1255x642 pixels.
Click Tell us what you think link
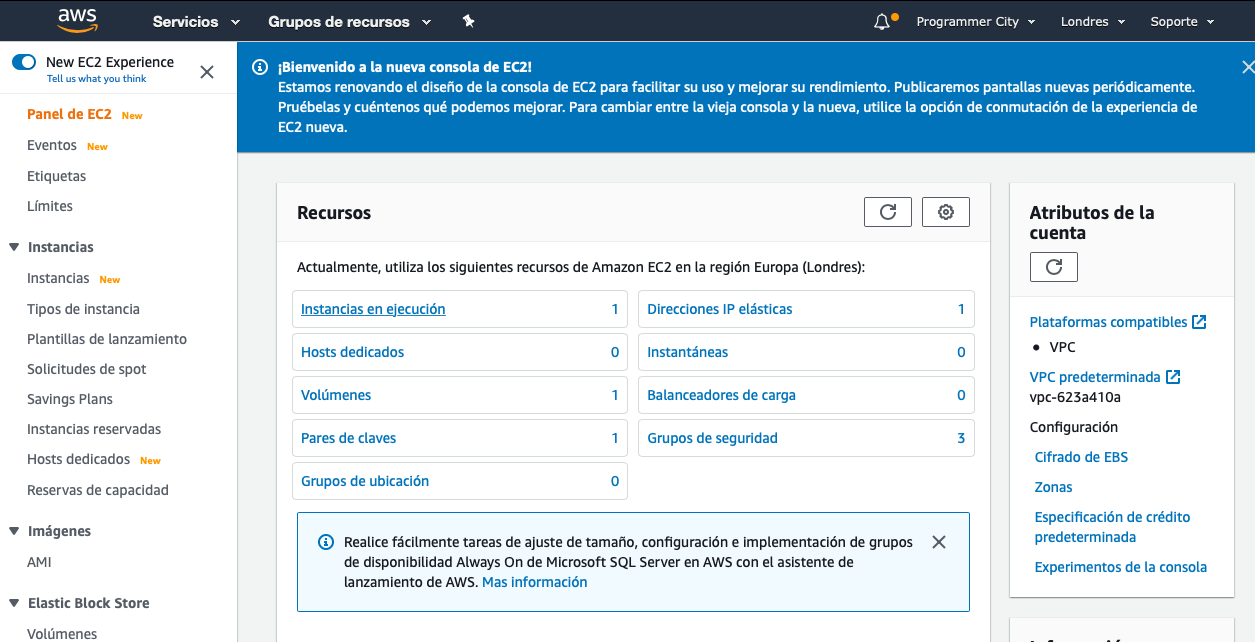[x=96, y=79]
